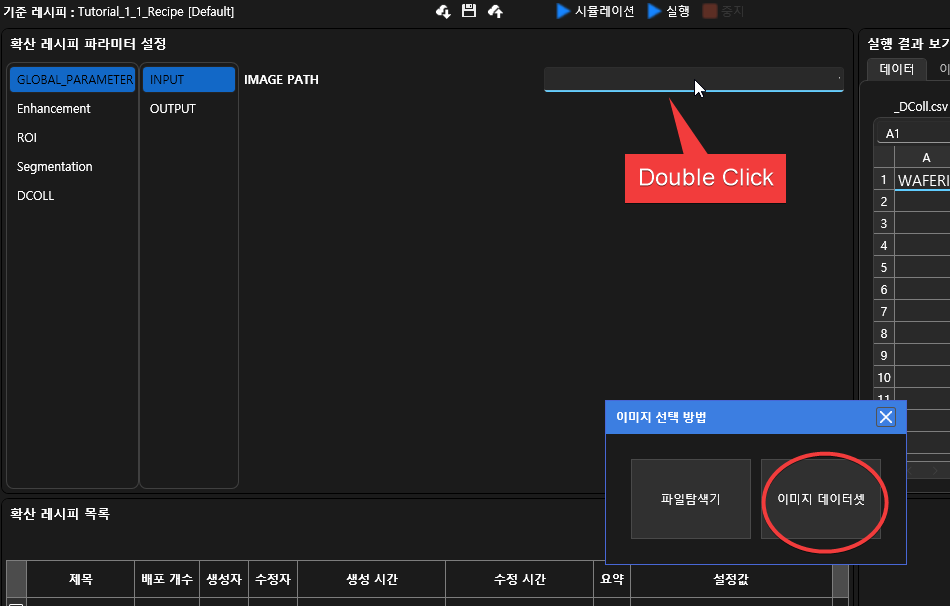
Task: Start the 시뮬레이션 (simulation) with its play icon
Action: pyautogui.click(x=562, y=13)
